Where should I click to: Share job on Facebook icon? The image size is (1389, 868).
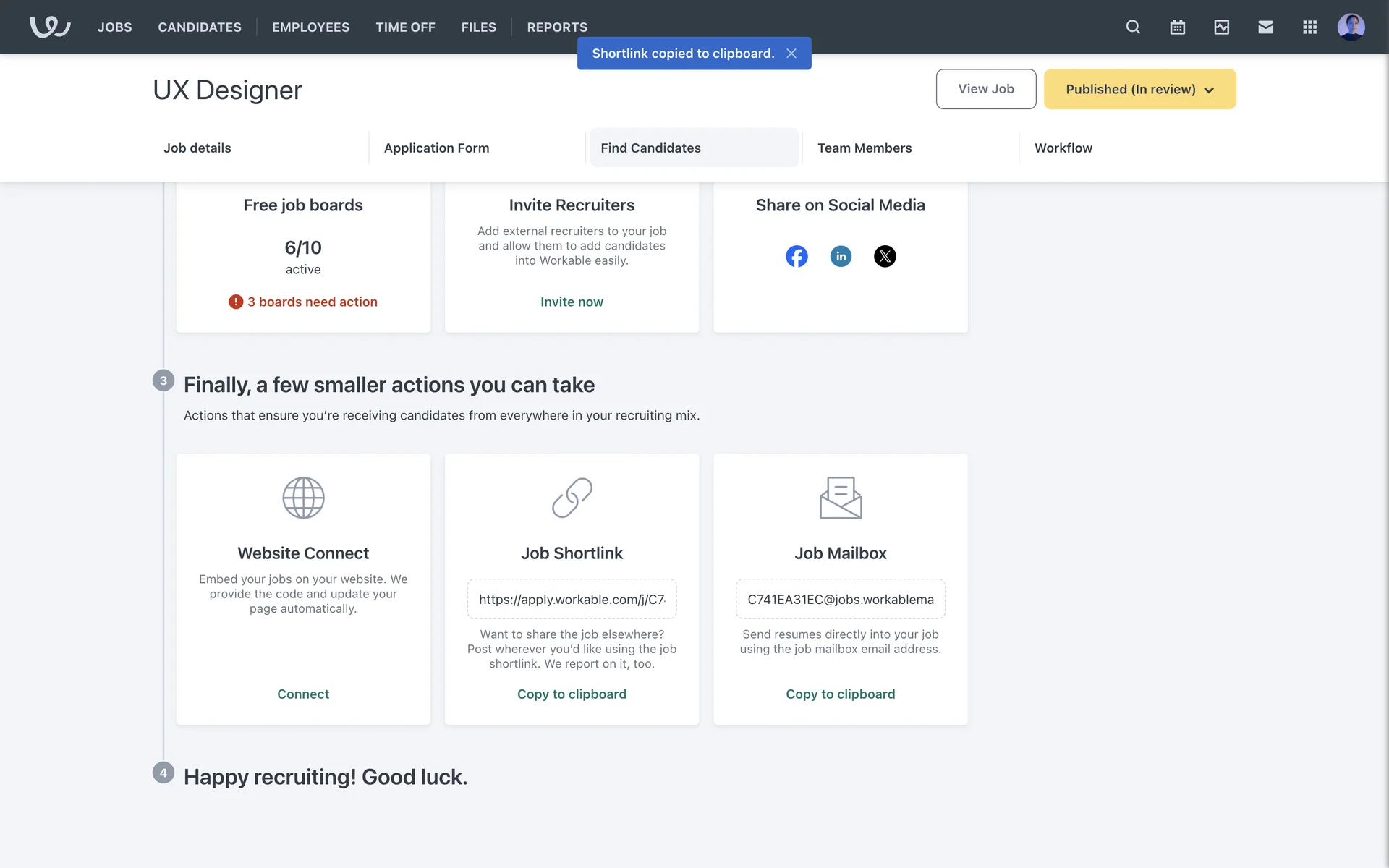[x=797, y=256]
